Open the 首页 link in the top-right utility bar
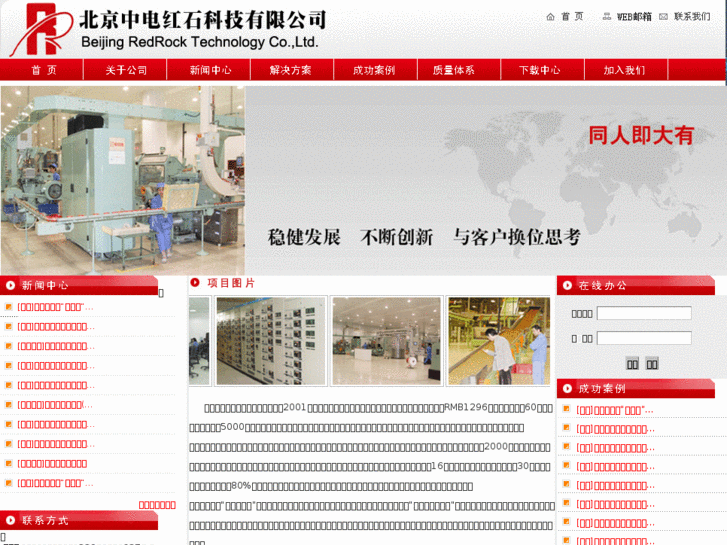Screen dimensions: 727x545 coord(572,17)
